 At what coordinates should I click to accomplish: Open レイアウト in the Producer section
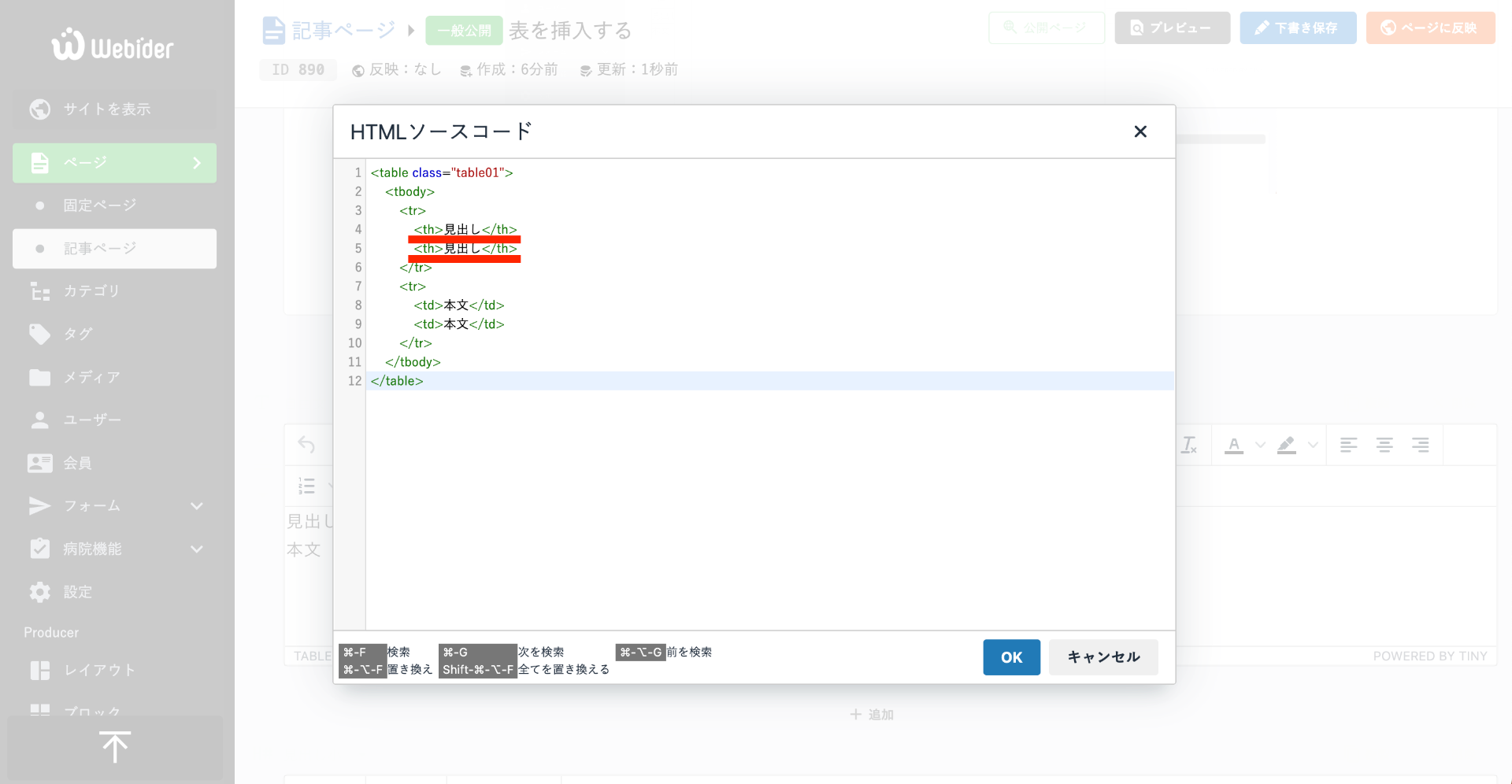100,670
